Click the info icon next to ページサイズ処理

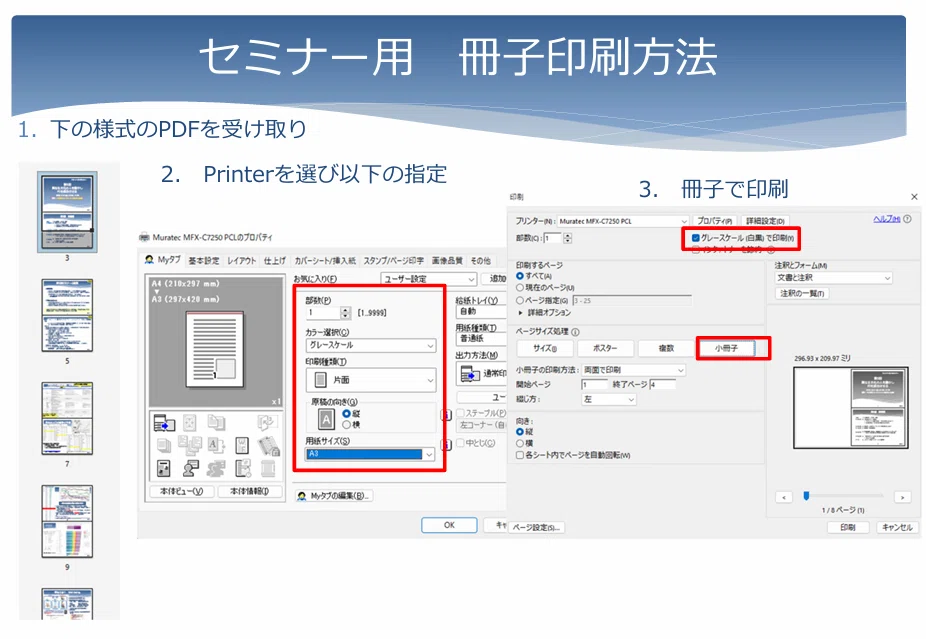tap(575, 332)
